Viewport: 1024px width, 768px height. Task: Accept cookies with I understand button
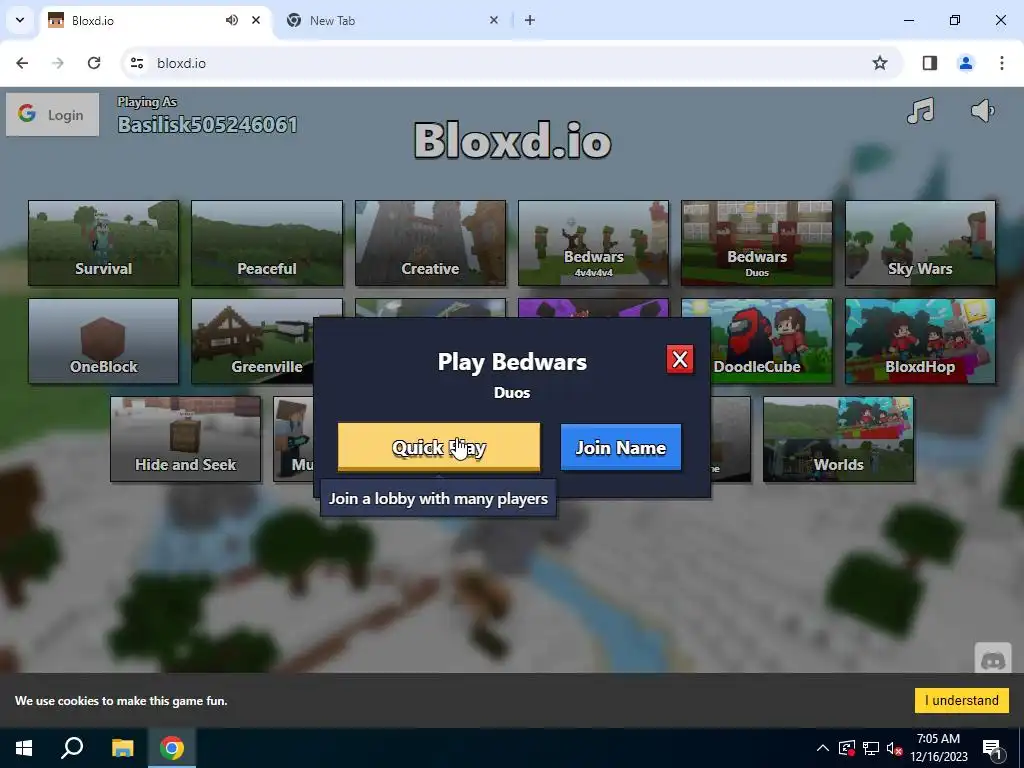pos(961,700)
